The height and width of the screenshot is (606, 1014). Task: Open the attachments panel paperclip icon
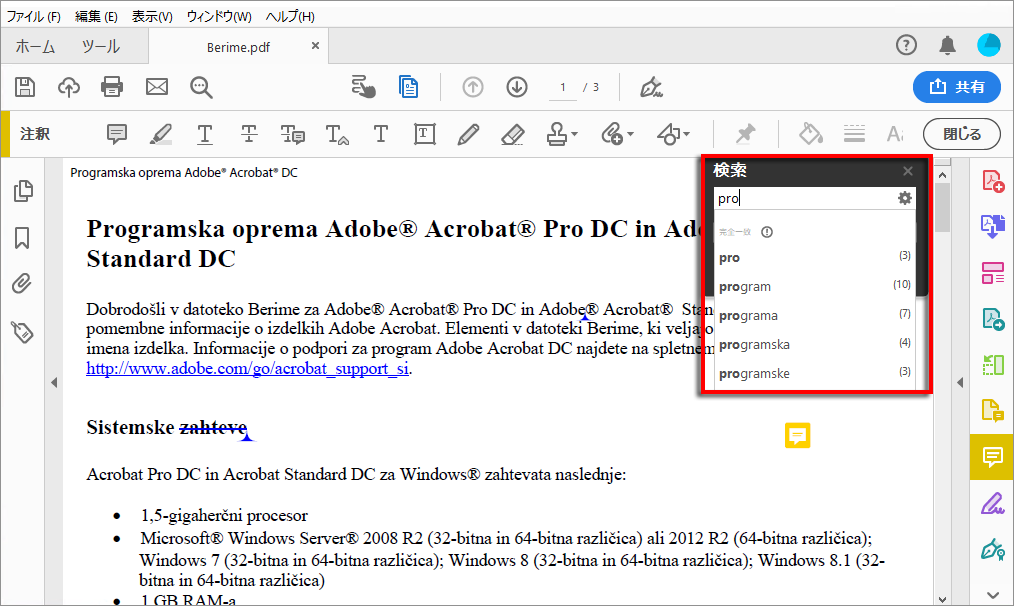[x=22, y=284]
